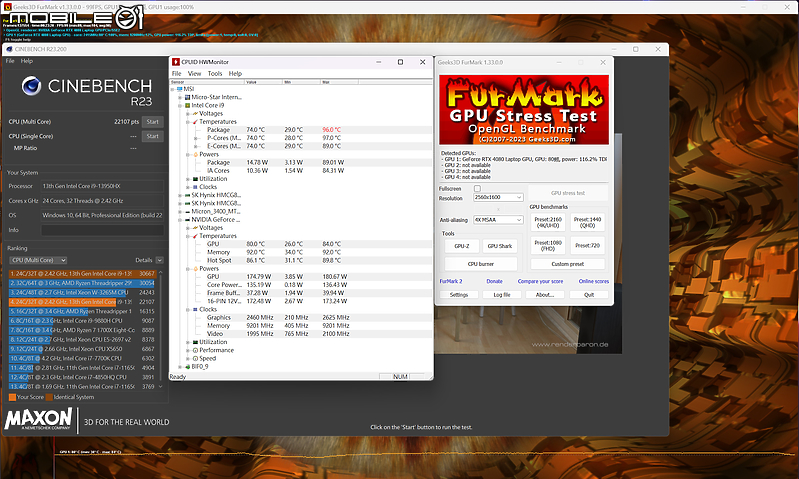
Task: Click the GPU Clocks node icon
Action: (x=195, y=309)
